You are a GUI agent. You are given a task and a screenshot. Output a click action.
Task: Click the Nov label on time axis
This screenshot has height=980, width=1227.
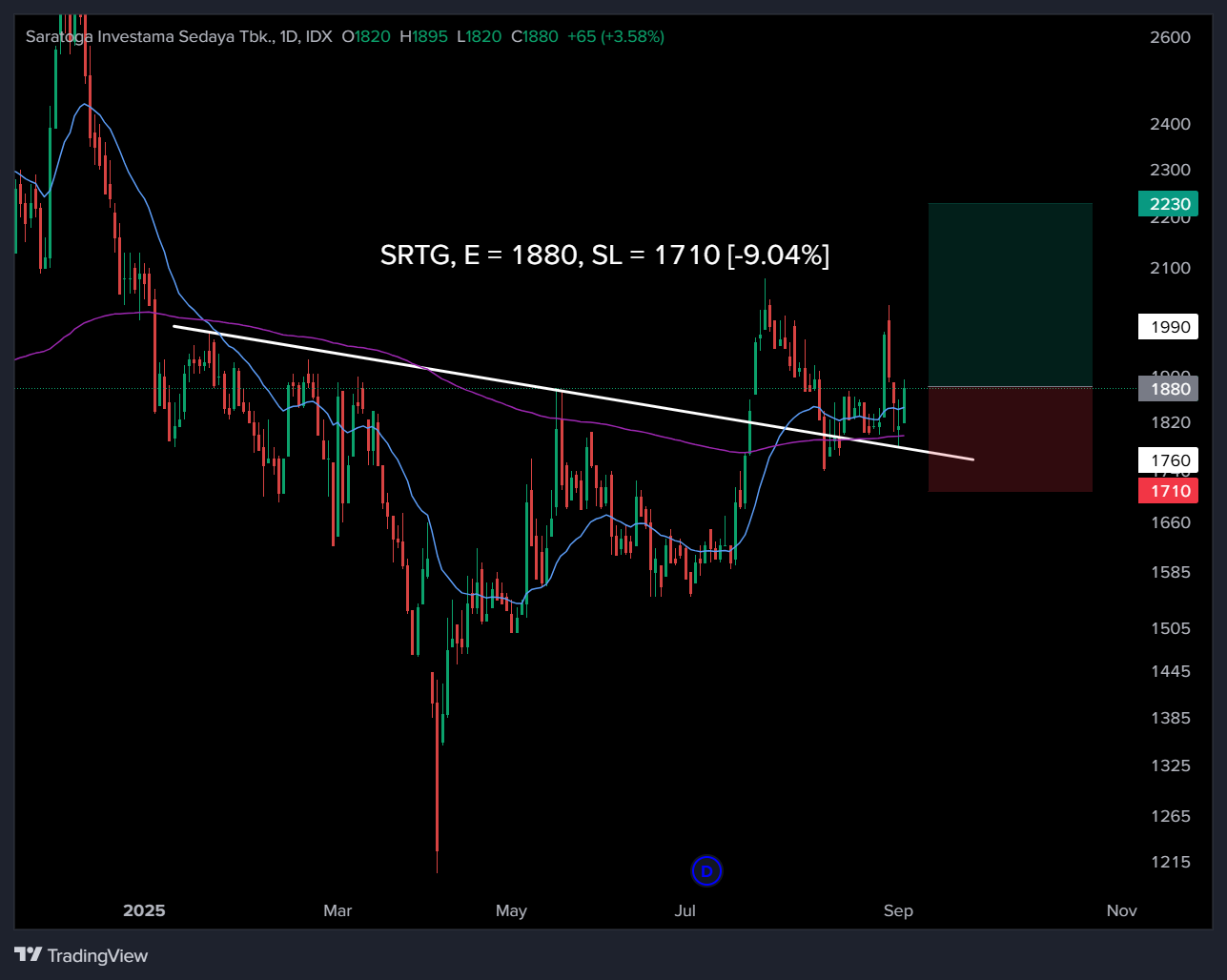click(1122, 910)
